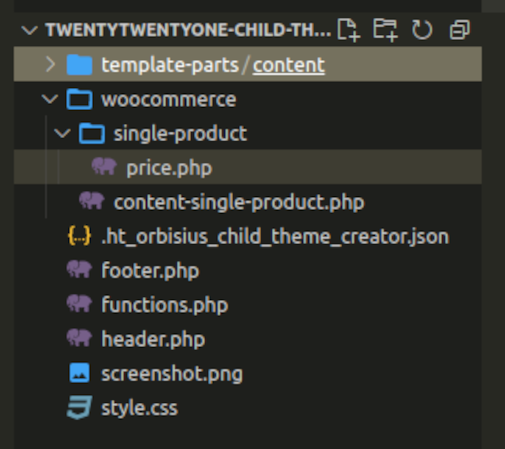Click the single-product folder icon
Image resolution: width=505 pixels, height=449 pixels.
click(x=92, y=133)
